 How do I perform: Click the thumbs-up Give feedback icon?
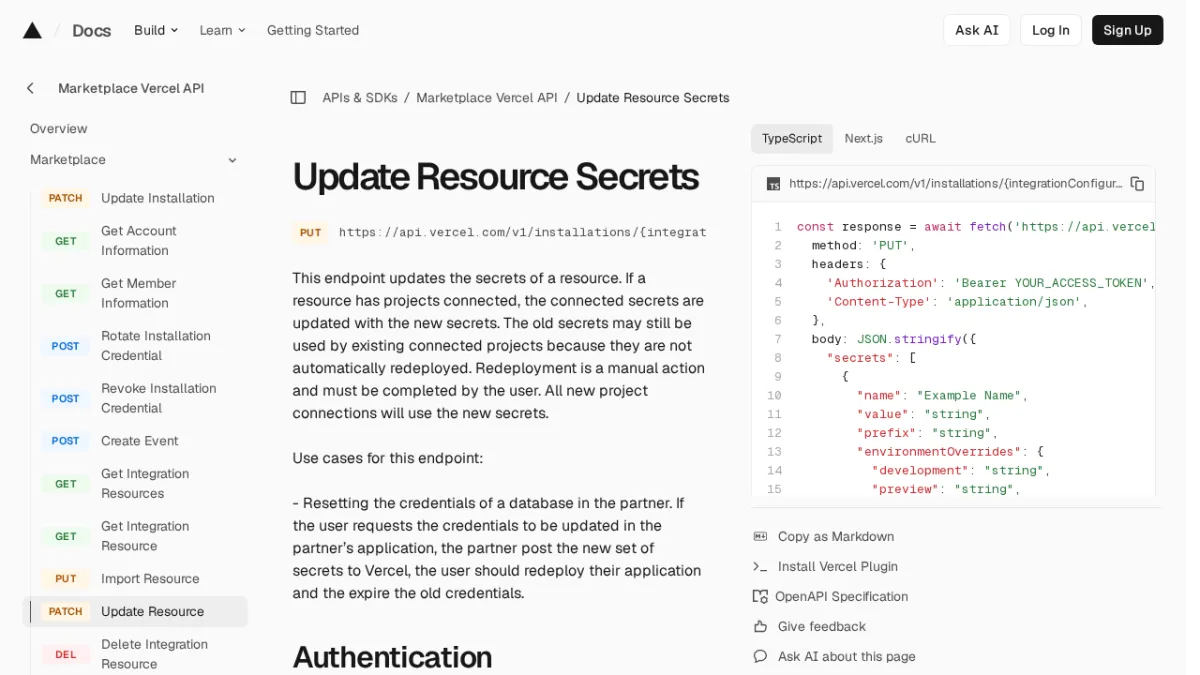pos(760,626)
